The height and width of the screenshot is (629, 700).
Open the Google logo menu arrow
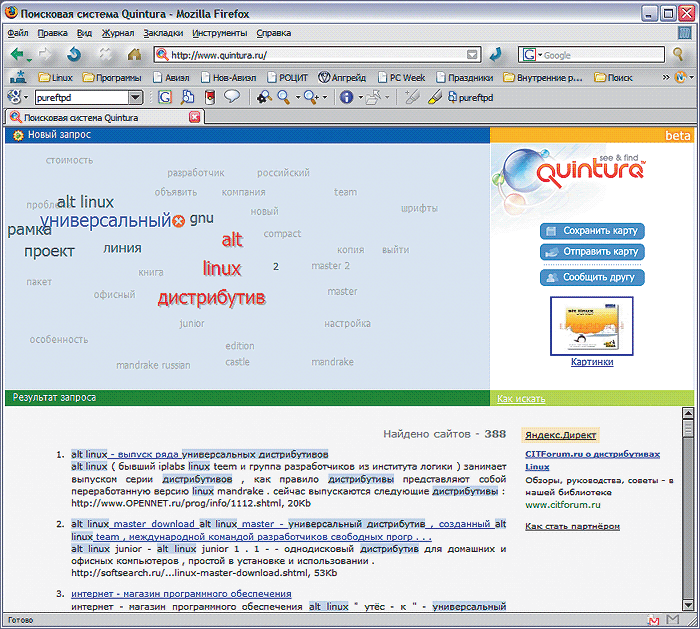point(26,97)
